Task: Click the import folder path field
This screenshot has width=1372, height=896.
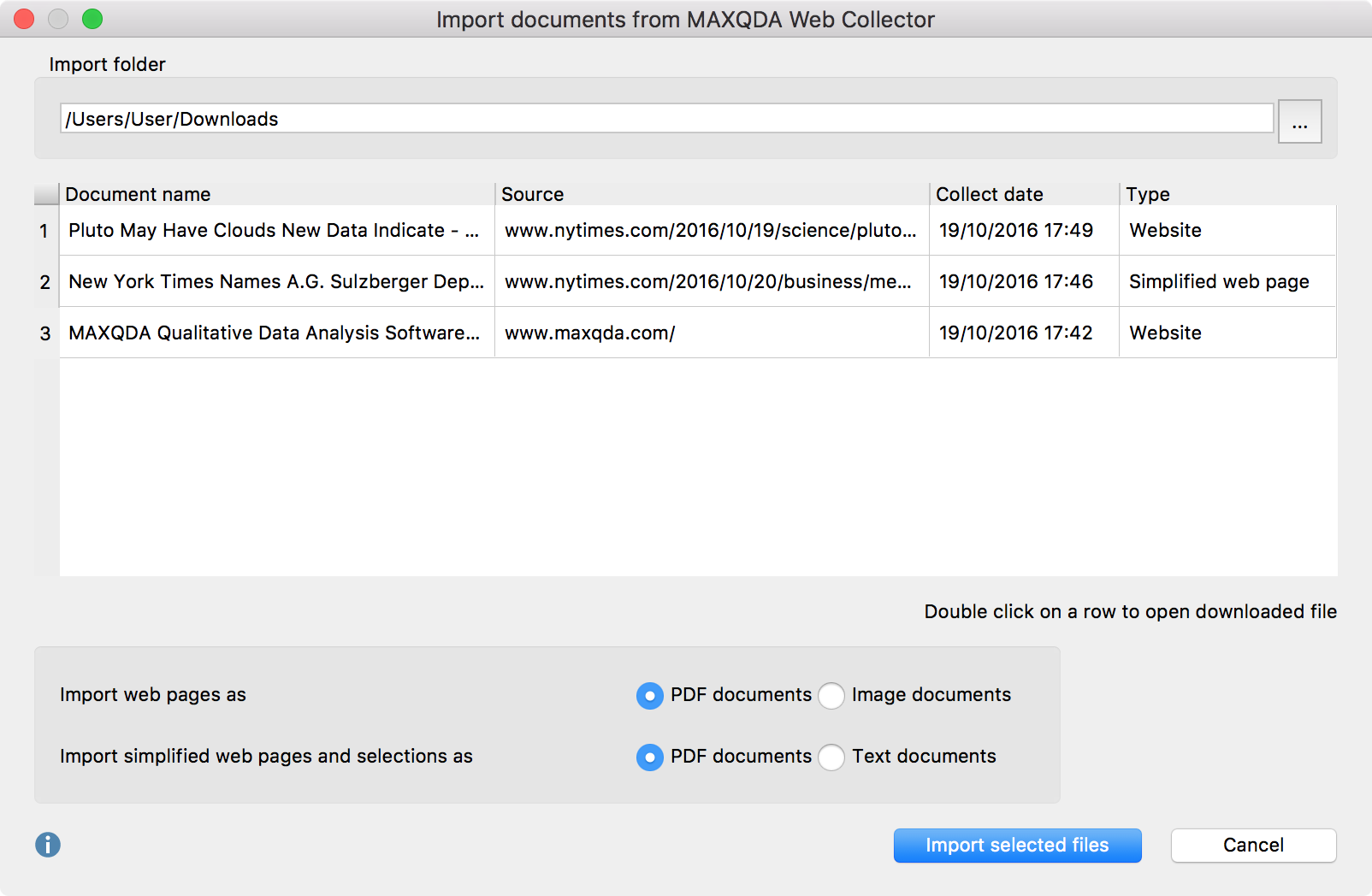Action: tap(666, 119)
